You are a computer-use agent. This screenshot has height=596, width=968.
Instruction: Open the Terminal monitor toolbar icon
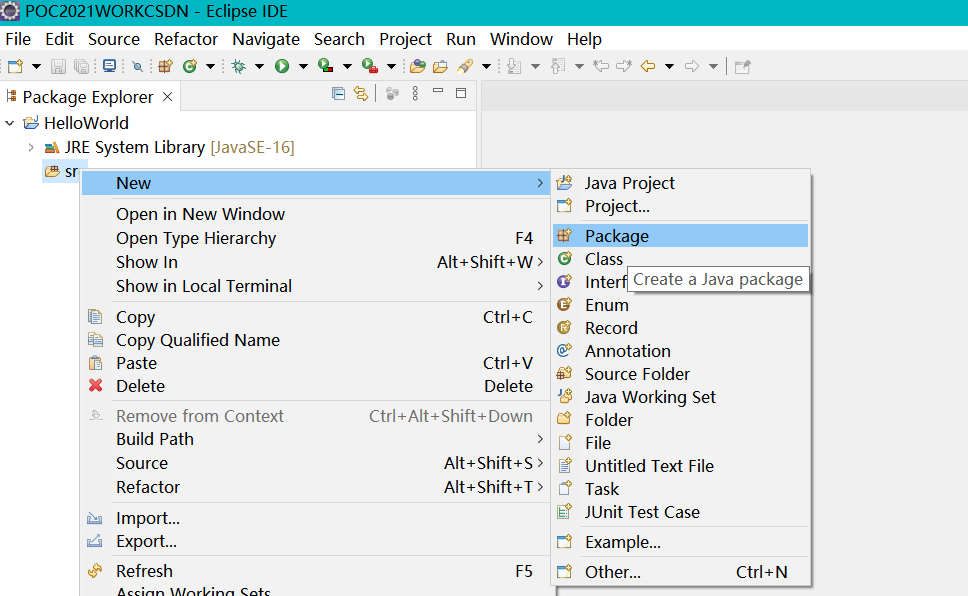[x=109, y=66]
